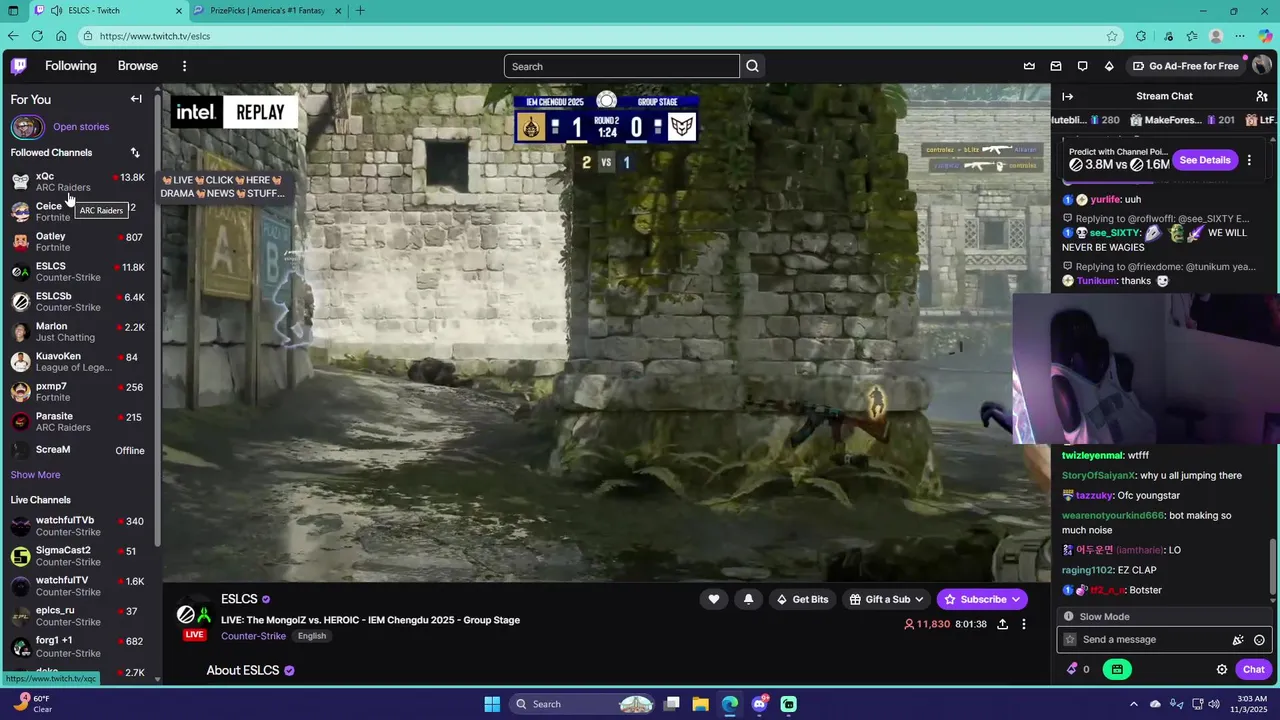Open Parasite ARC Raiders channel
Image resolution: width=1280 pixels, height=720 pixels.
click(78, 421)
